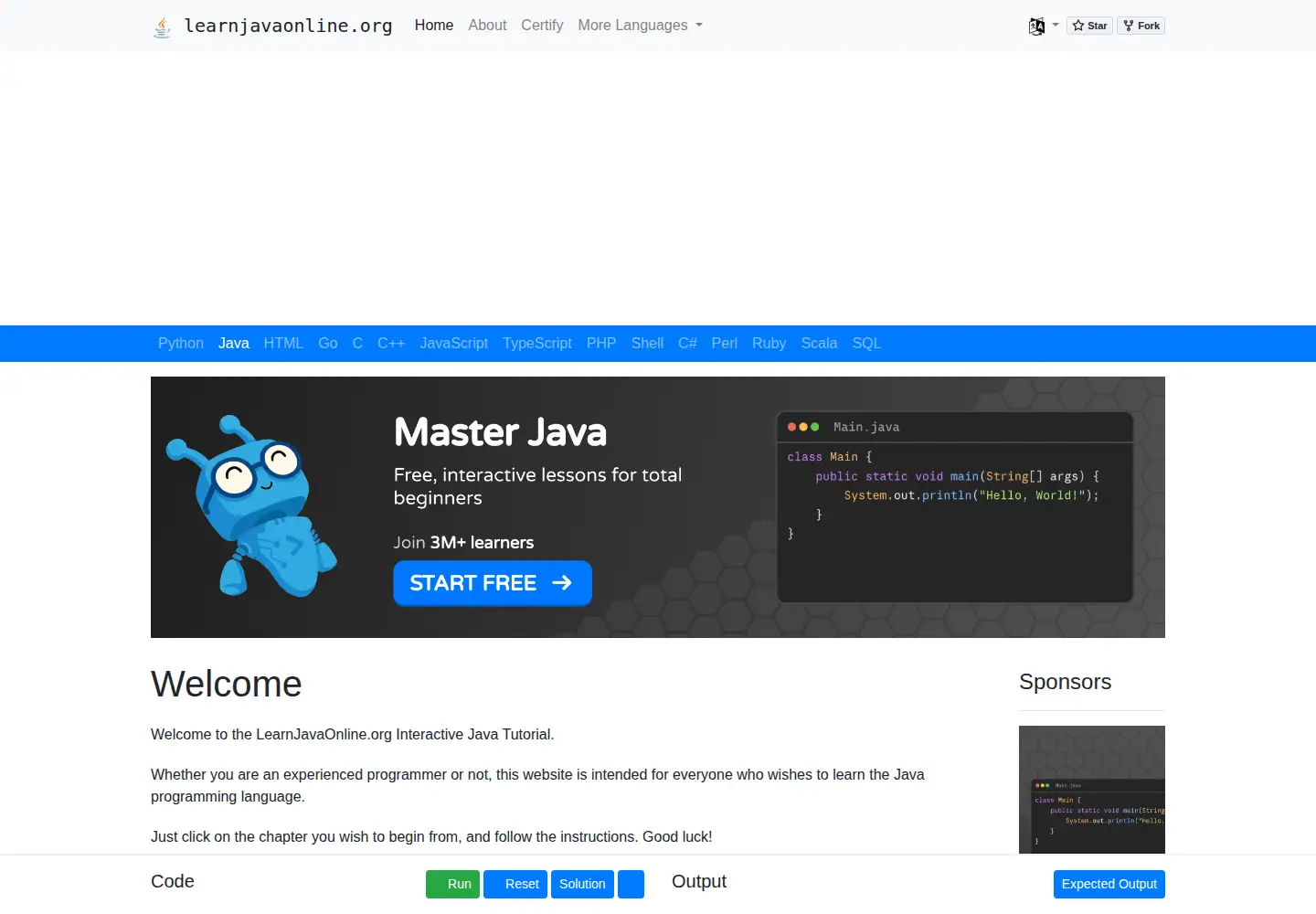Expand the More Languages dropdown
Screen dimensions: 1316x914
point(640,26)
